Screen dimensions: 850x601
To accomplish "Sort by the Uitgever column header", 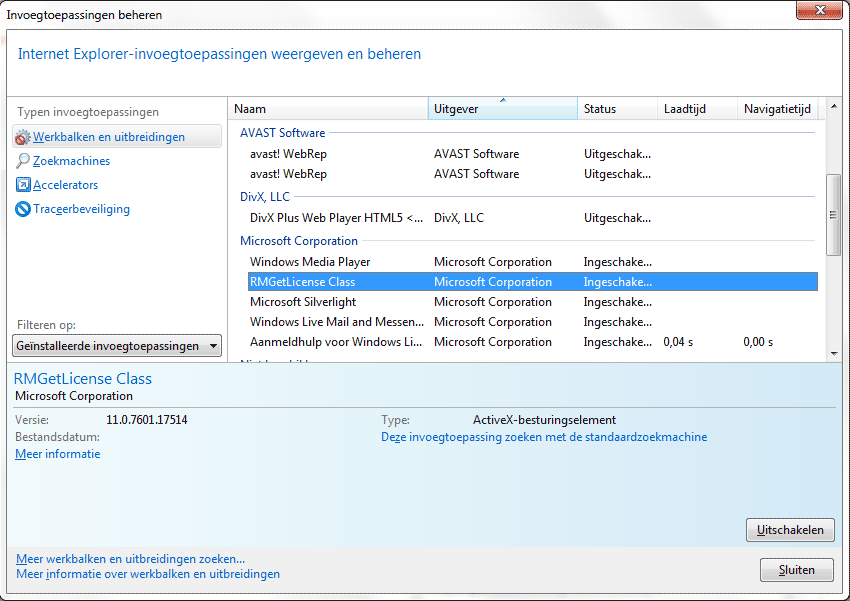I will pos(503,109).
